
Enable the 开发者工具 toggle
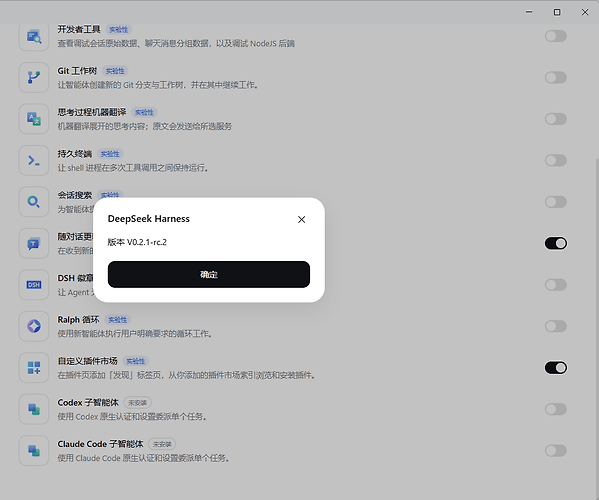556,36
